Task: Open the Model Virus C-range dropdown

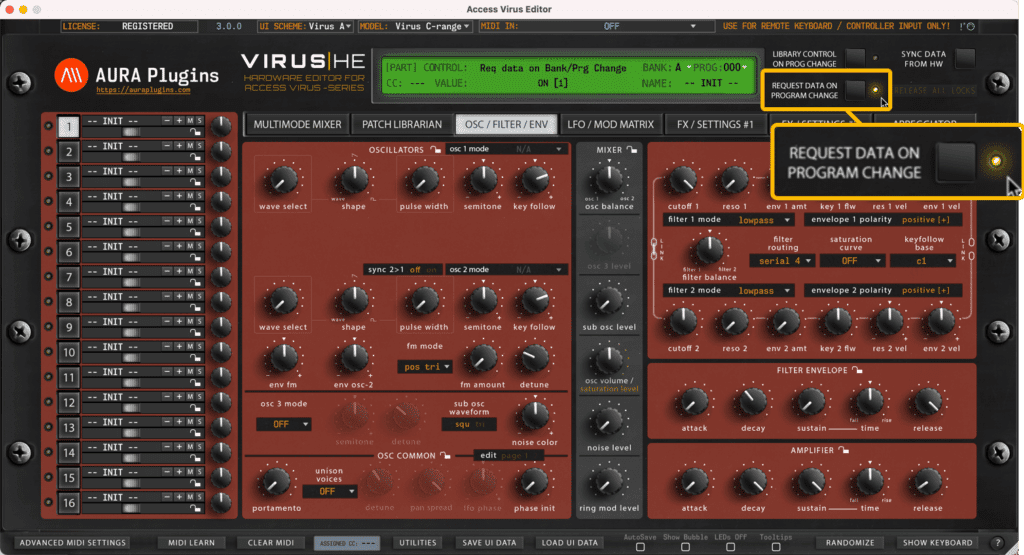Action: [x=415, y=26]
